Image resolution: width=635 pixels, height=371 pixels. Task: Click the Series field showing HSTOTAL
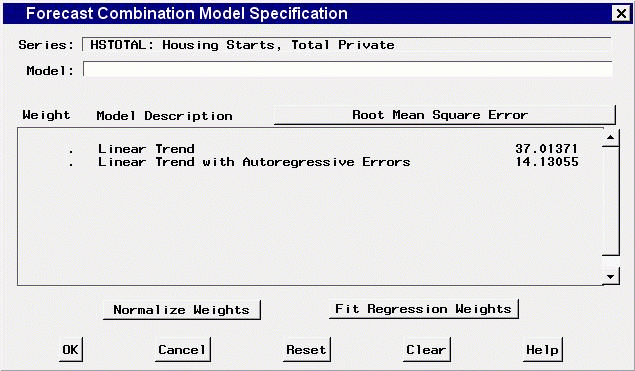point(347,45)
